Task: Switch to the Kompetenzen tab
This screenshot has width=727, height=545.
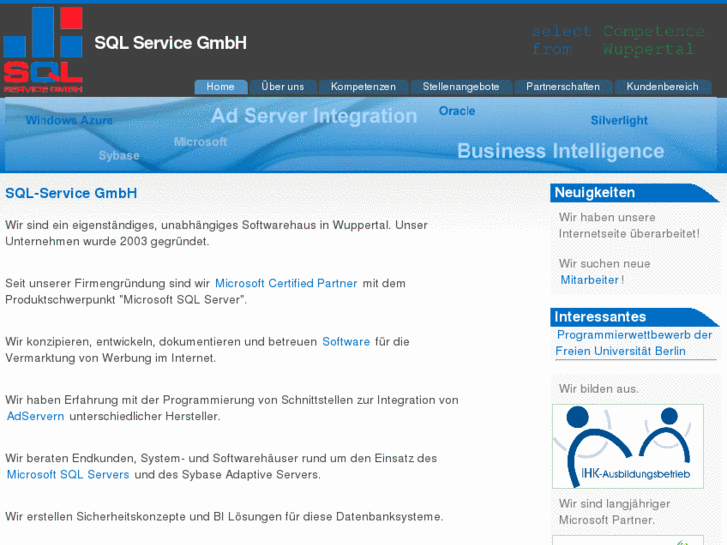Action: (x=364, y=87)
